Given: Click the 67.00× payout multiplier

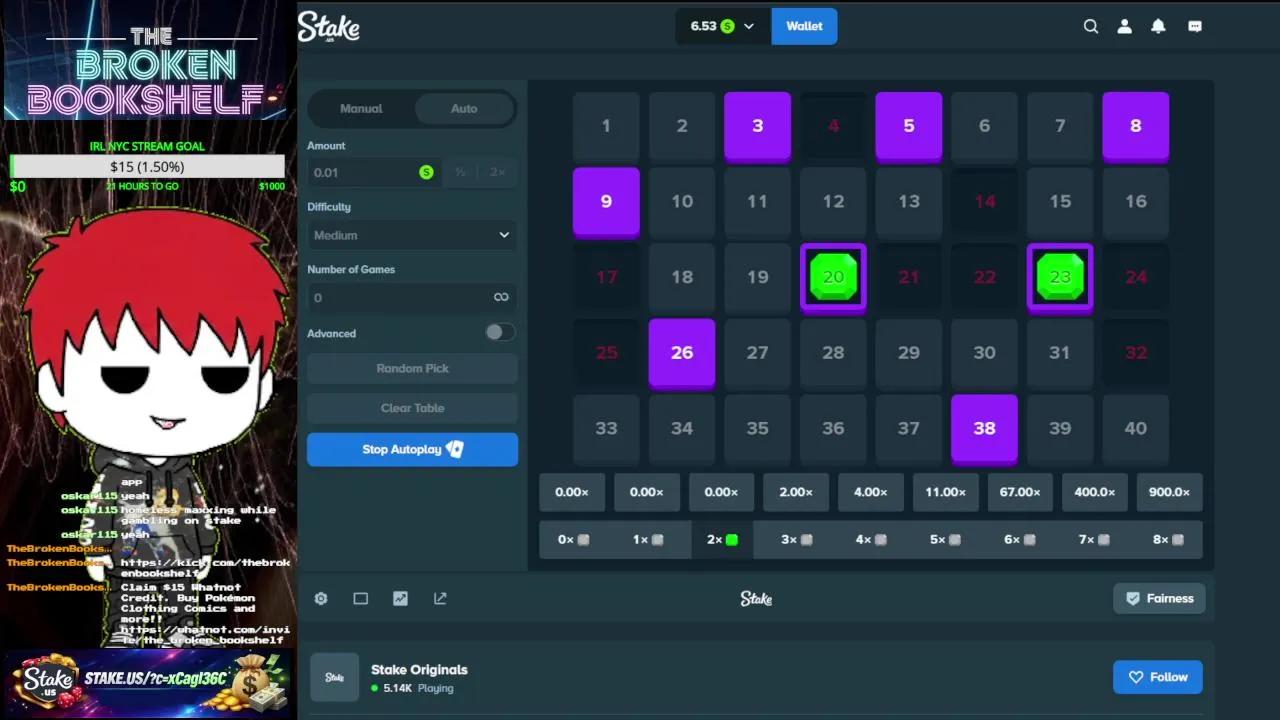Looking at the screenshot, I should point(1020,492).
